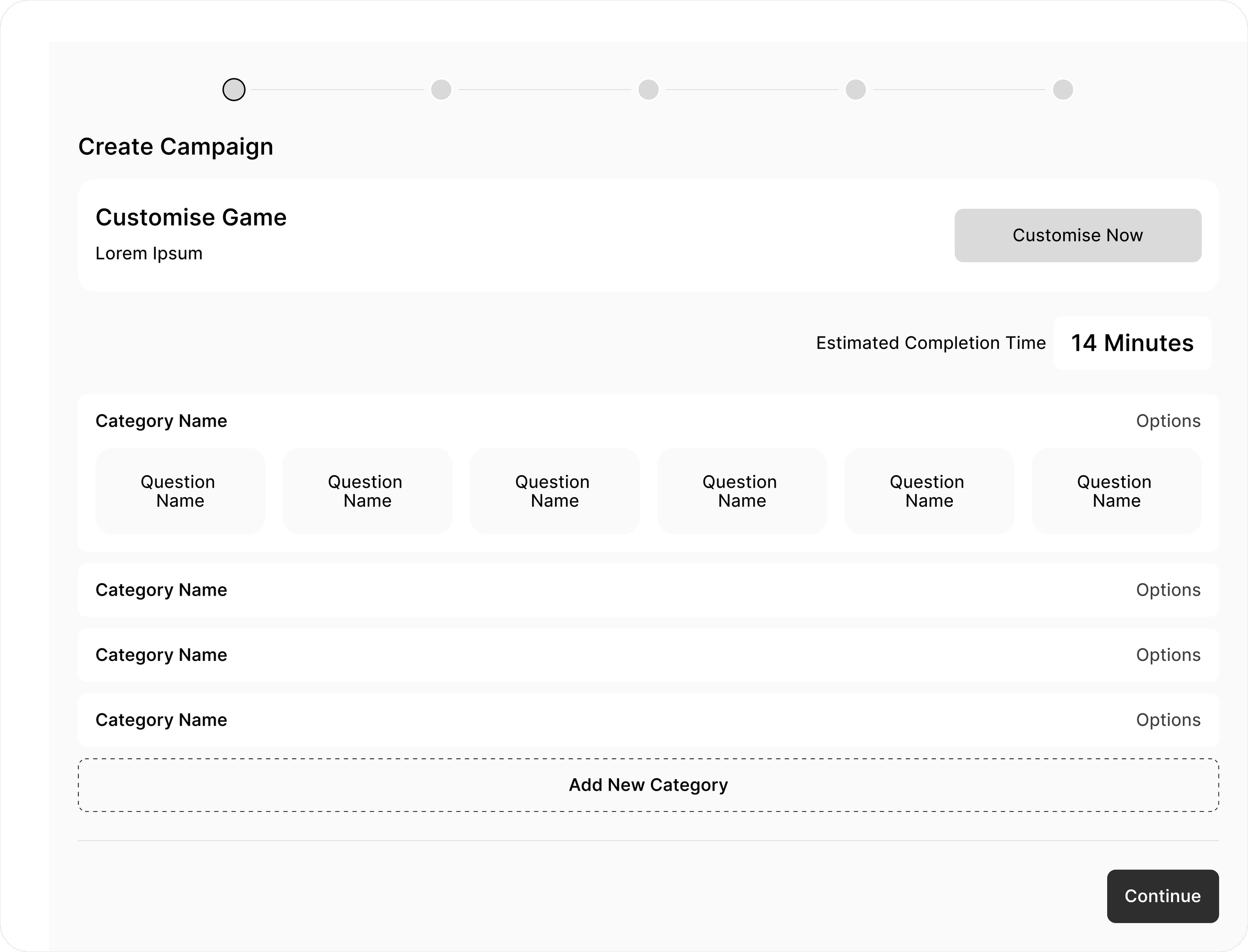Click the 14 Minutes time value

click(1132, 343)
